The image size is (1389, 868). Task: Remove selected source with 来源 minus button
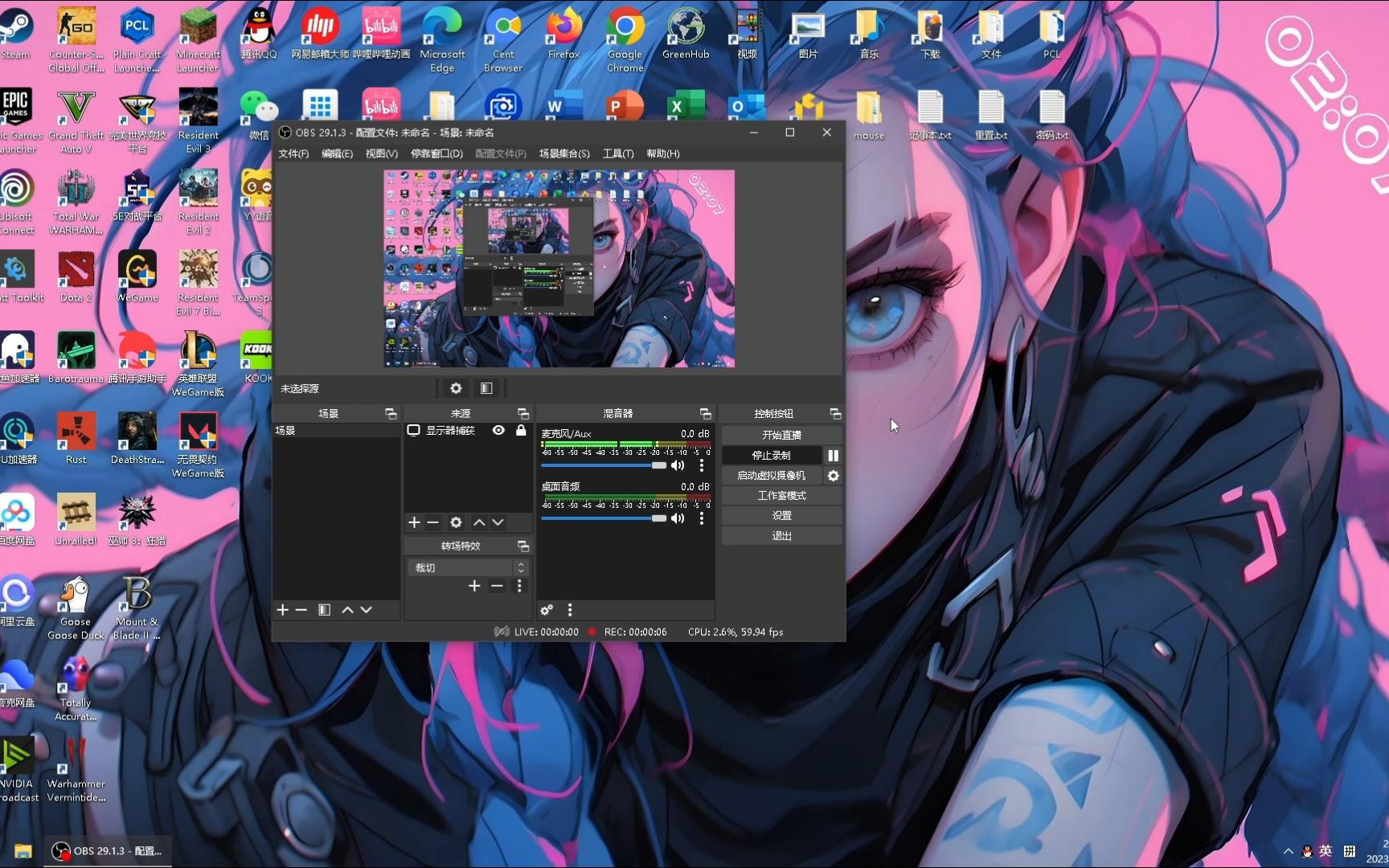(432, 522)
